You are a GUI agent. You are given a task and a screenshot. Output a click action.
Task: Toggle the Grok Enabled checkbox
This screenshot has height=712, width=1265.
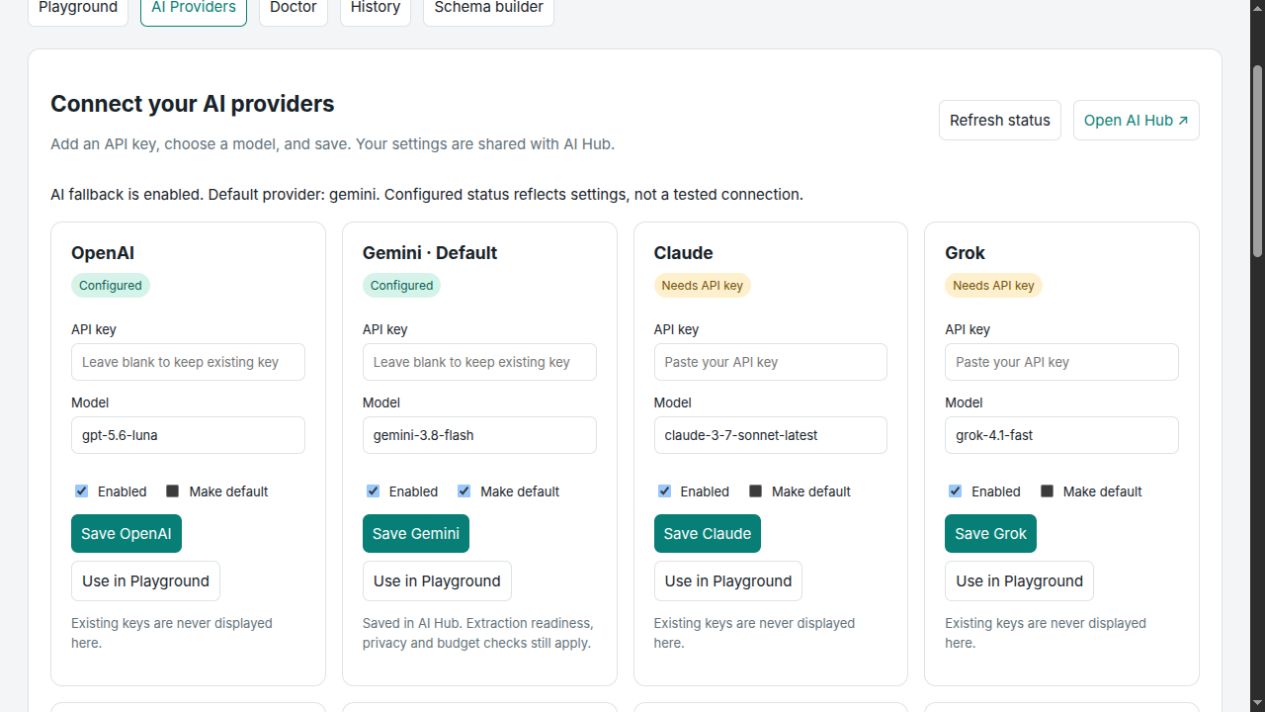[956, 491]
